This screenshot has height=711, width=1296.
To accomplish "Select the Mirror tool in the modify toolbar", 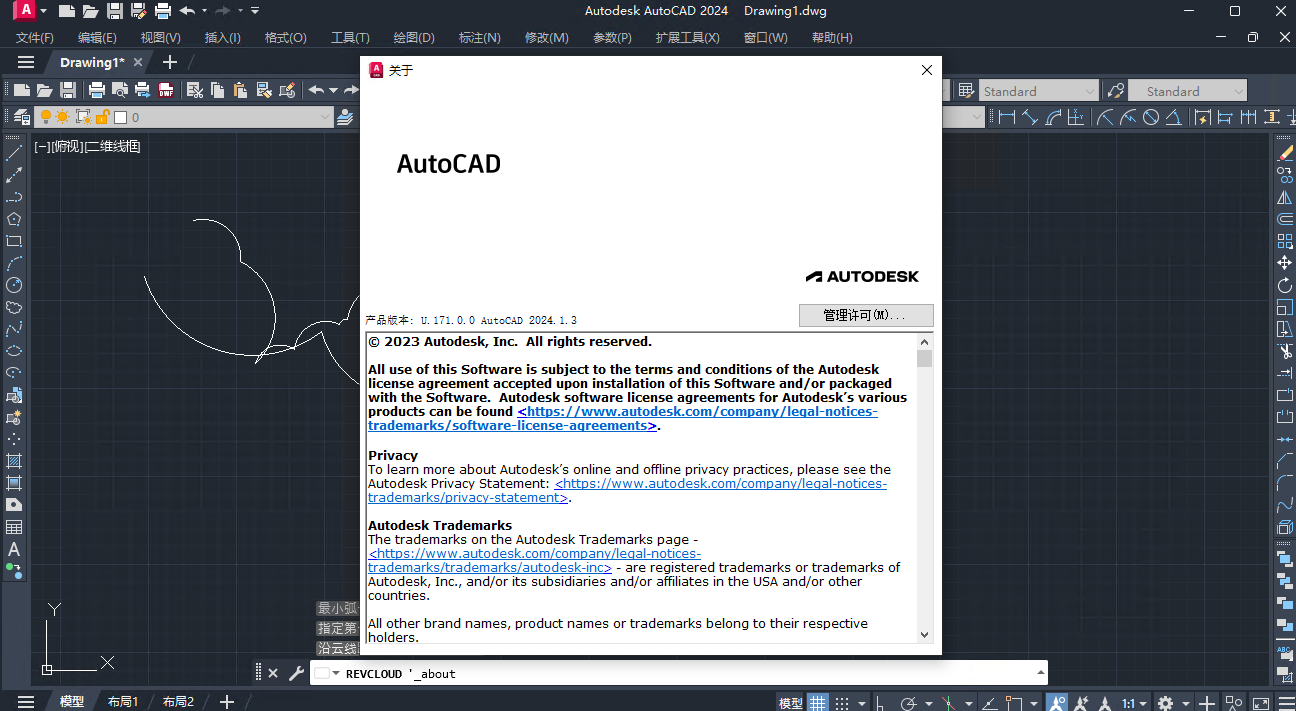I will tap(1286, 197).
